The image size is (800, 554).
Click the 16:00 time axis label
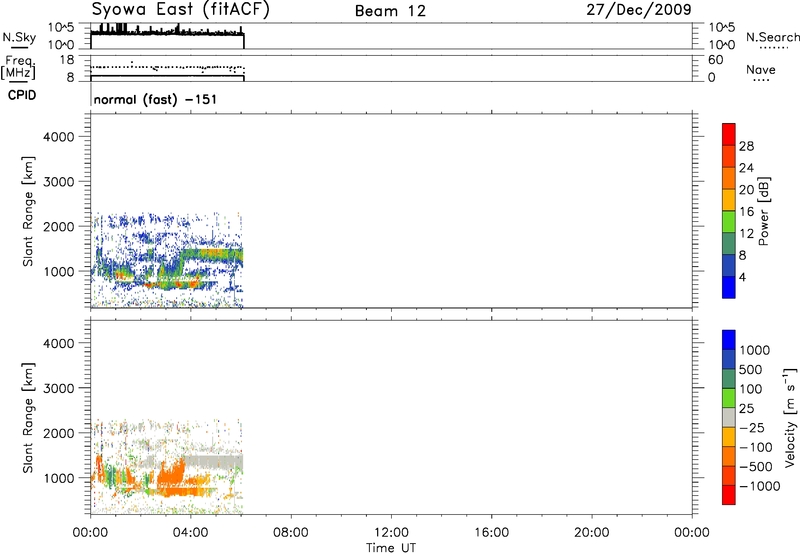[491, 533]
